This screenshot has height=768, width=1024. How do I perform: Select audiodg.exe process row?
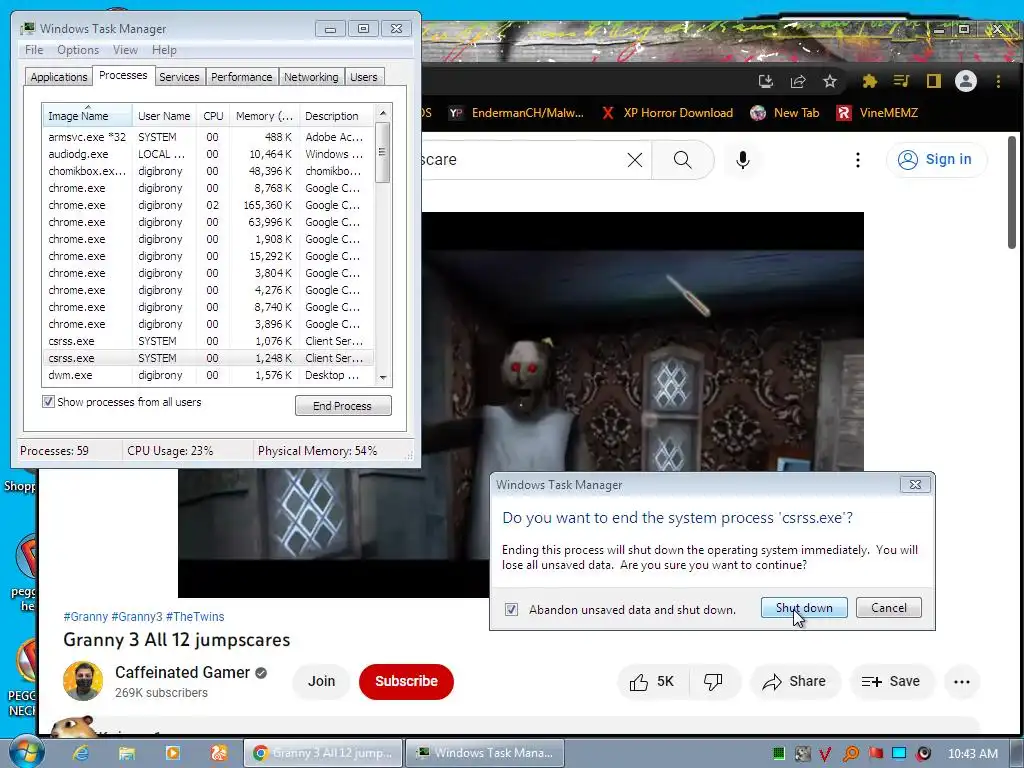(208, 154)
